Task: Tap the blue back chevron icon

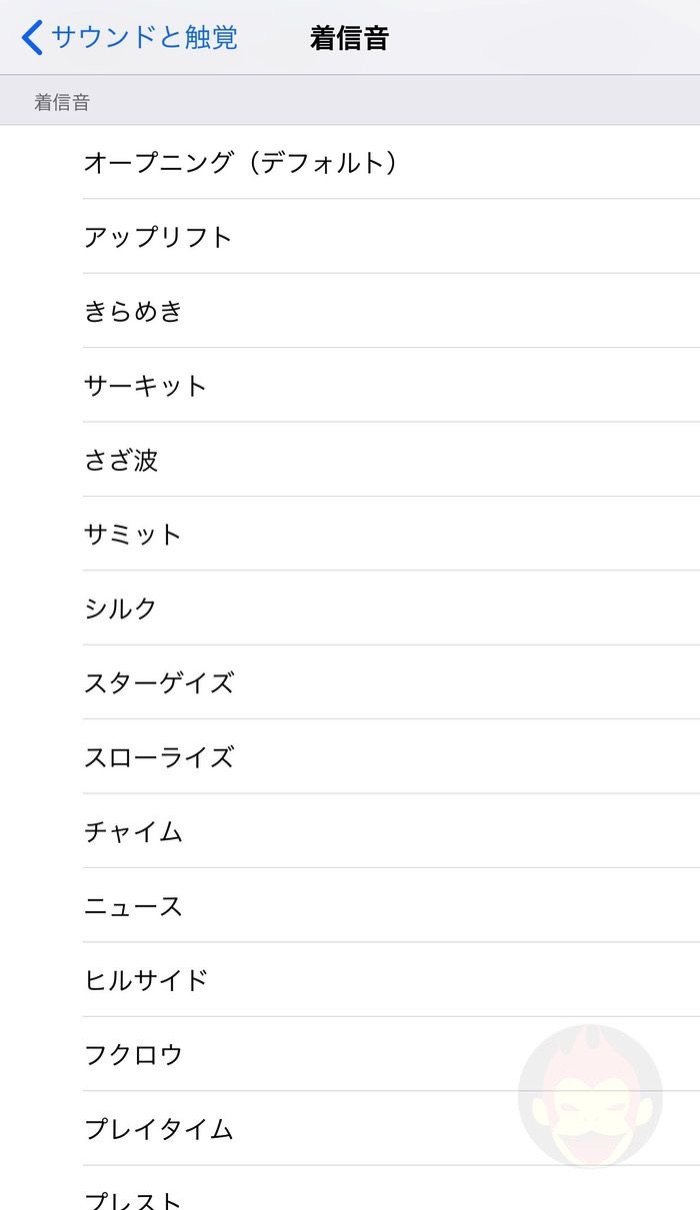Action: [32, 38]
